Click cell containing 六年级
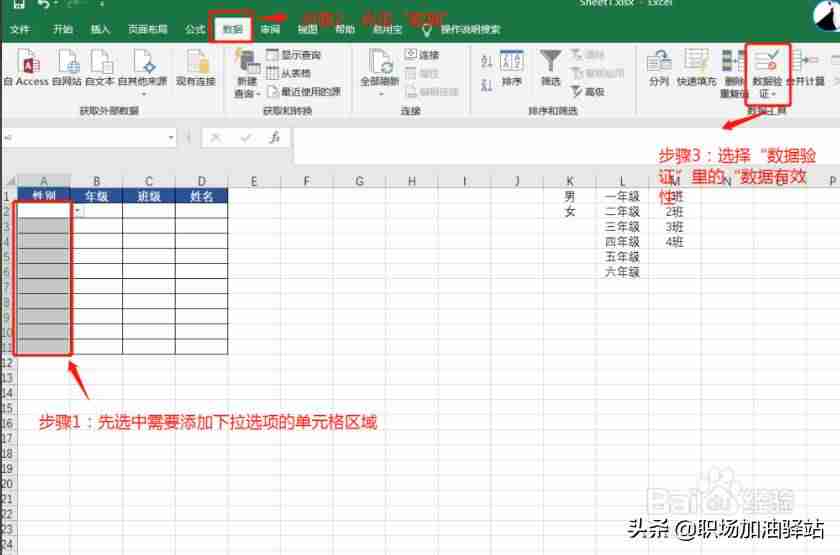Image resolution: width=840 pixels, height=555 pixels. 622,272
